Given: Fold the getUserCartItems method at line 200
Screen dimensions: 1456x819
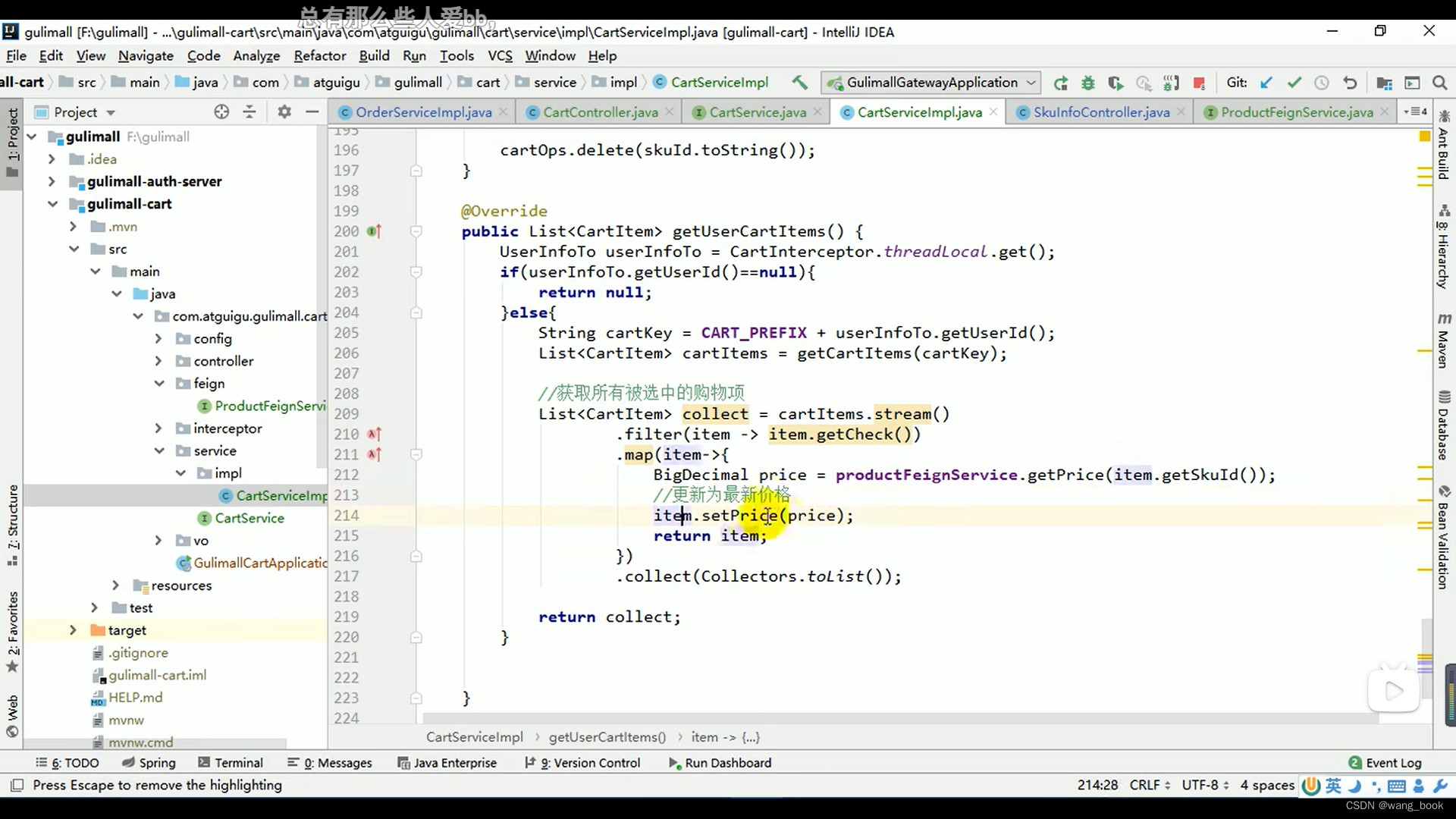Looking at the screenshot, I should coord(416,231).
